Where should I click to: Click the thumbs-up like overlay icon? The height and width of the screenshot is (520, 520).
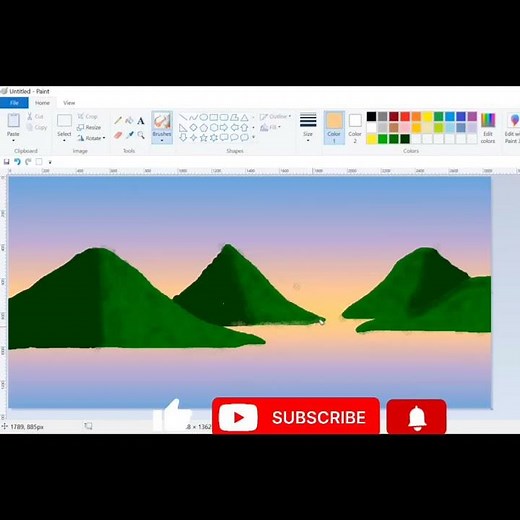click(x=173, y=415)
